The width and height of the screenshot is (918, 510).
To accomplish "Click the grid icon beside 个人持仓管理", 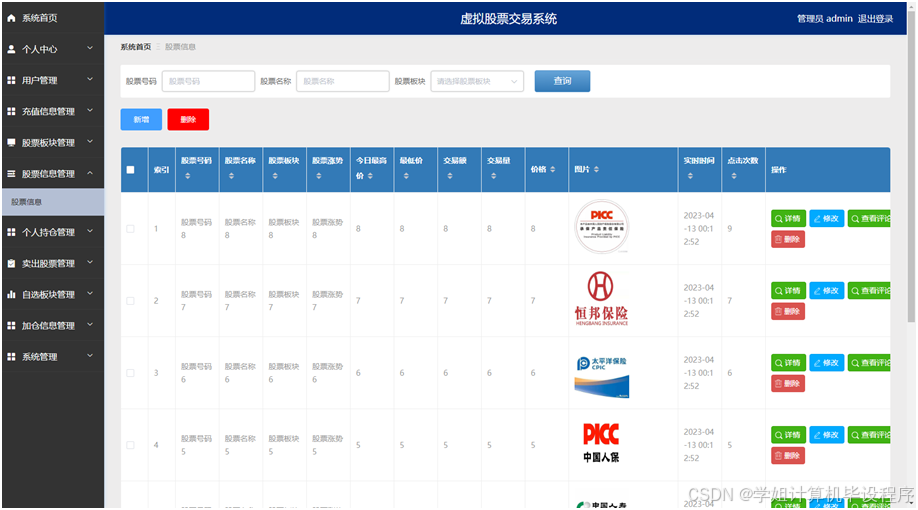I will [x=11, y=232].
